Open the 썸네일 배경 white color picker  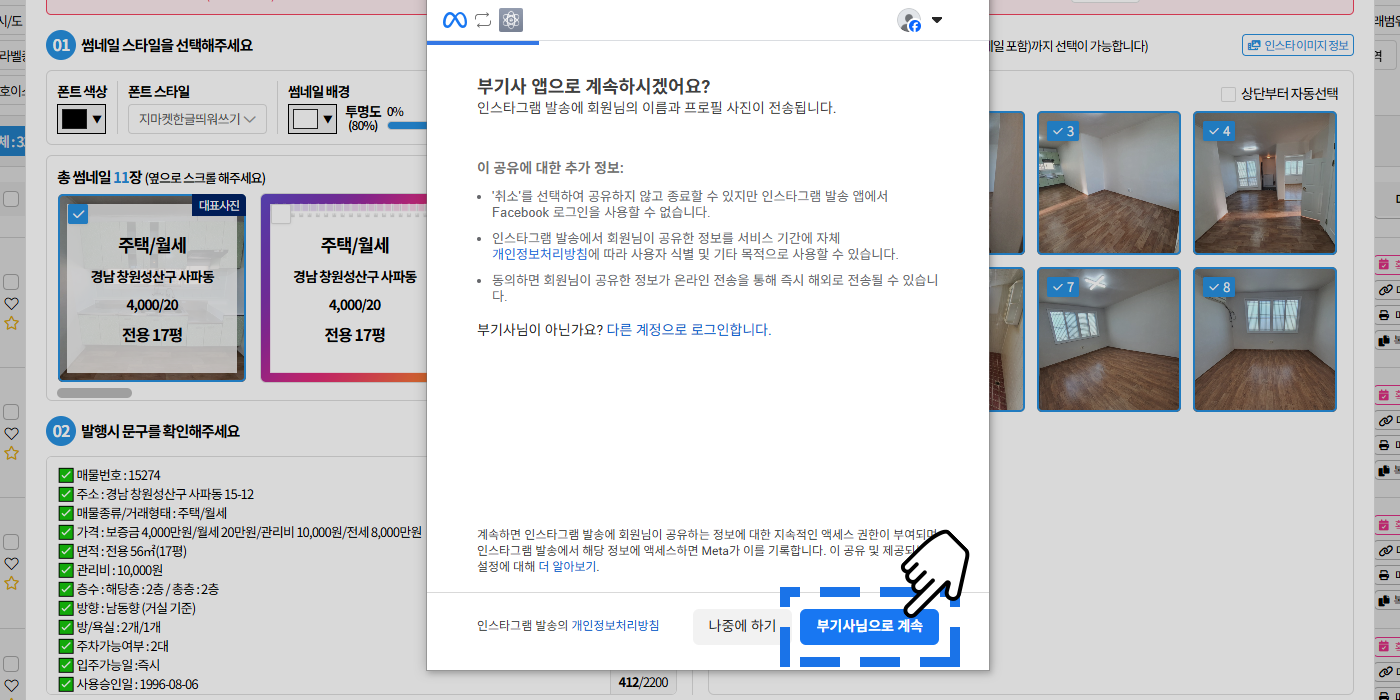coord(313,119)
